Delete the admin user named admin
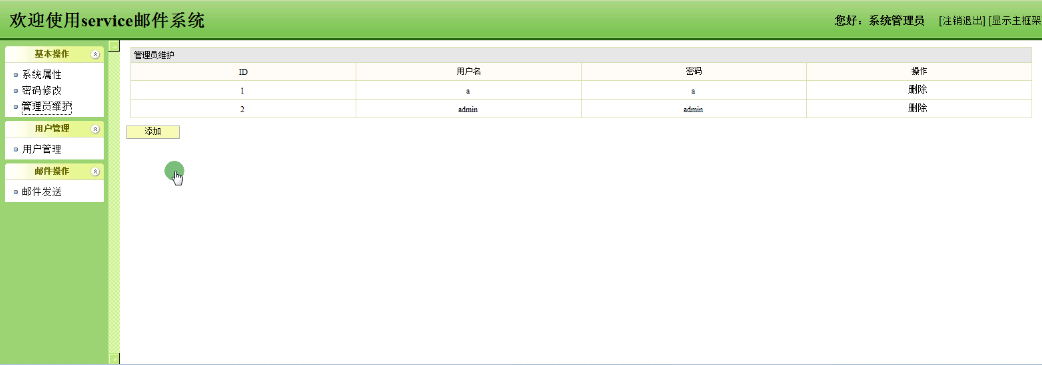Viewport: 1042px width, 365px height. point(918,108)
